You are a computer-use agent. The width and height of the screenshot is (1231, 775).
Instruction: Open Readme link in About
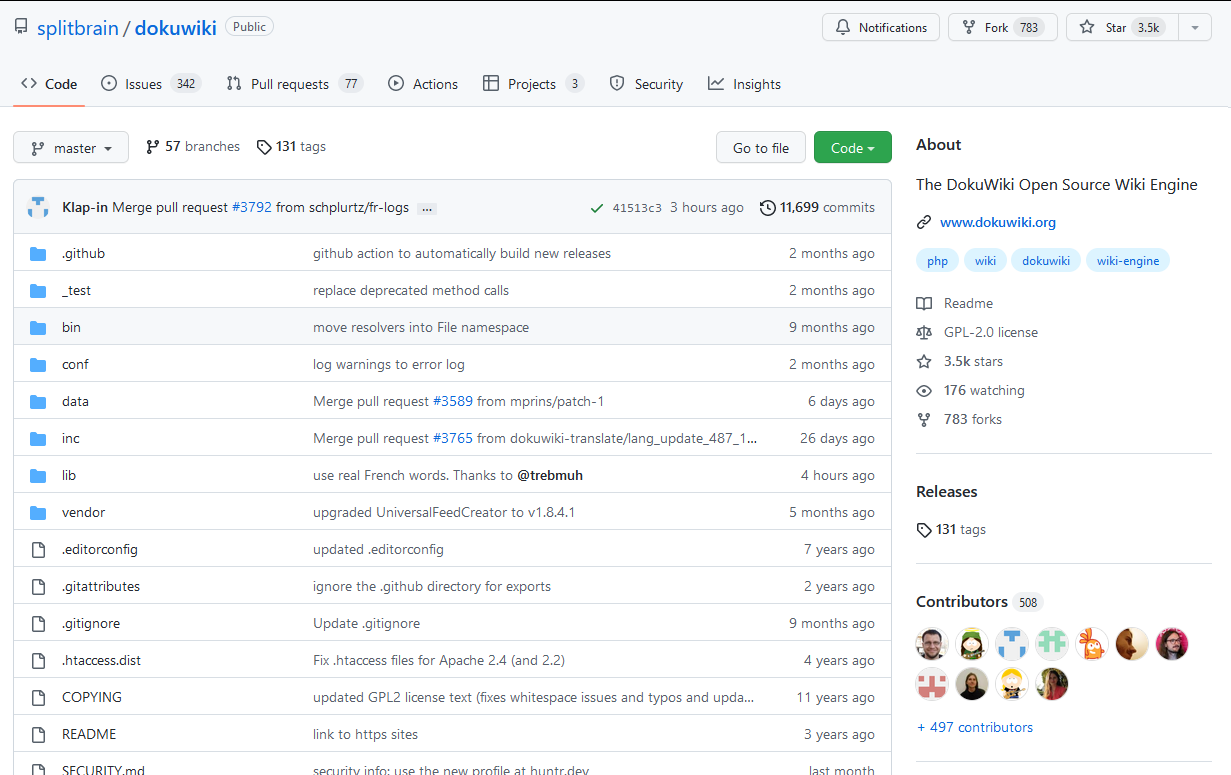[955, 303]
